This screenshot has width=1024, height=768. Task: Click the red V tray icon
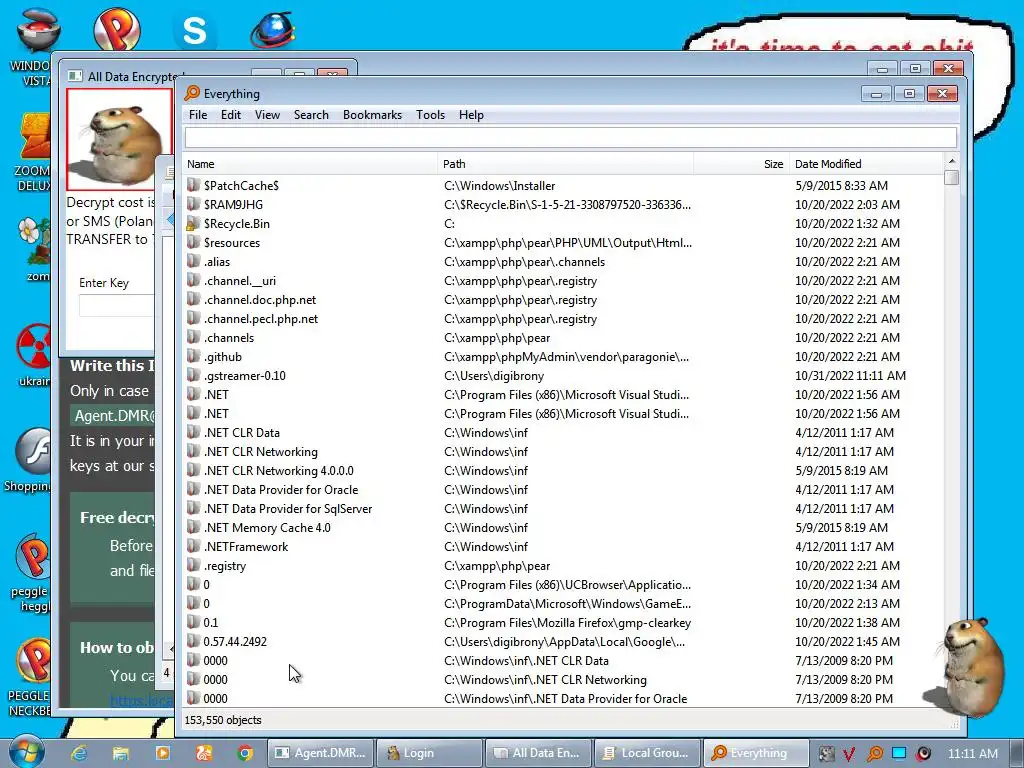(x=849, y=754)
